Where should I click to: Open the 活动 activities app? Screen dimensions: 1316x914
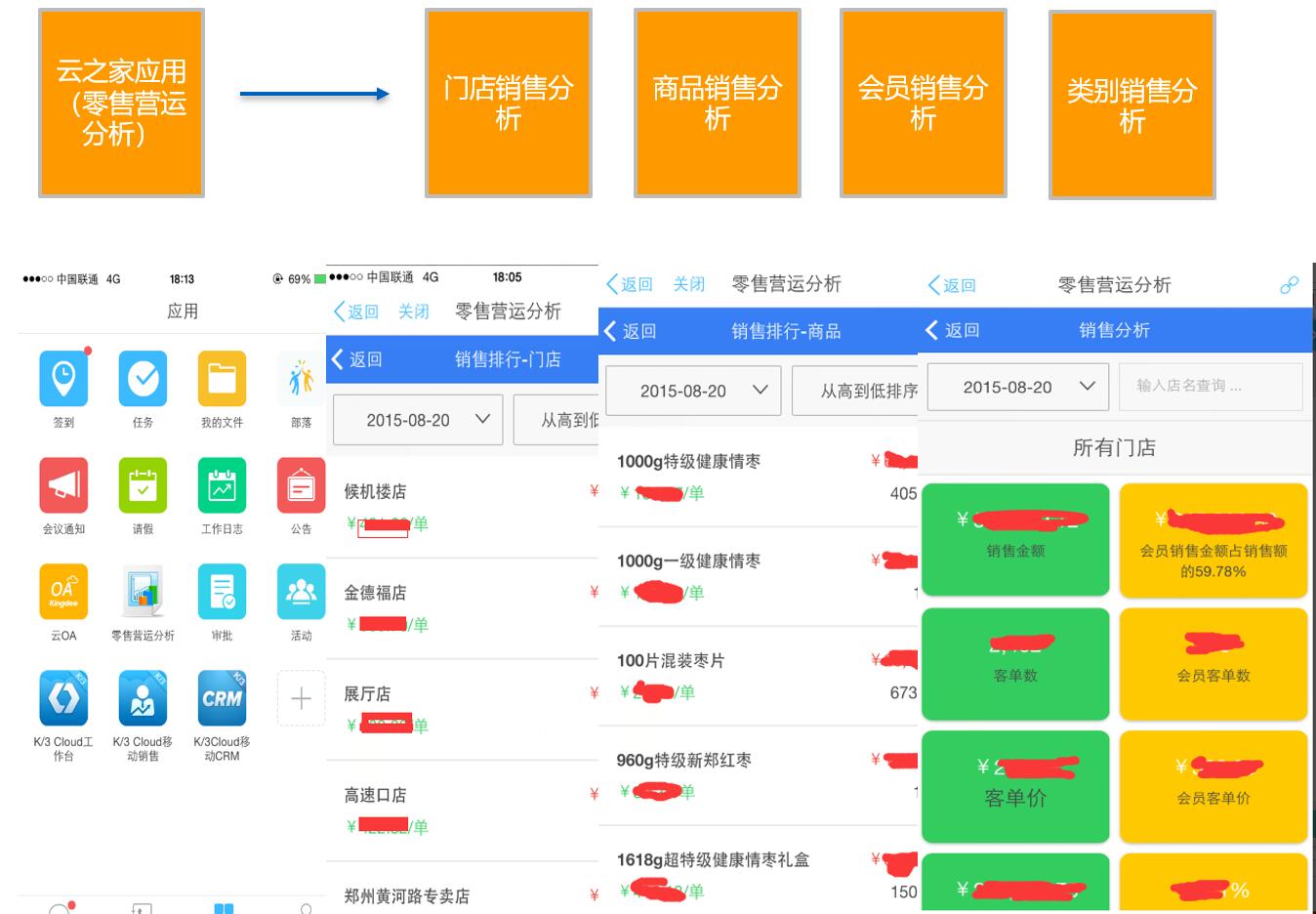[x=302, y=592]
